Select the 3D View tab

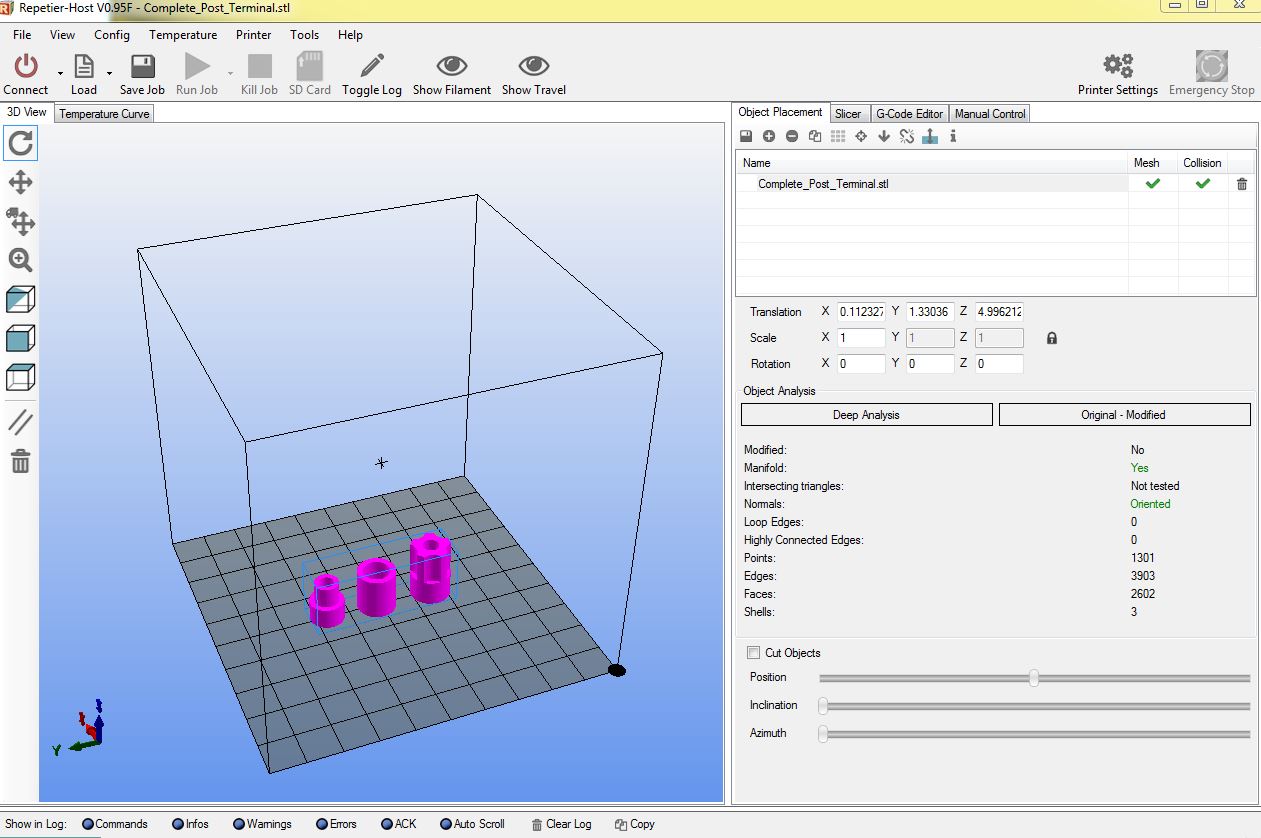27,112
